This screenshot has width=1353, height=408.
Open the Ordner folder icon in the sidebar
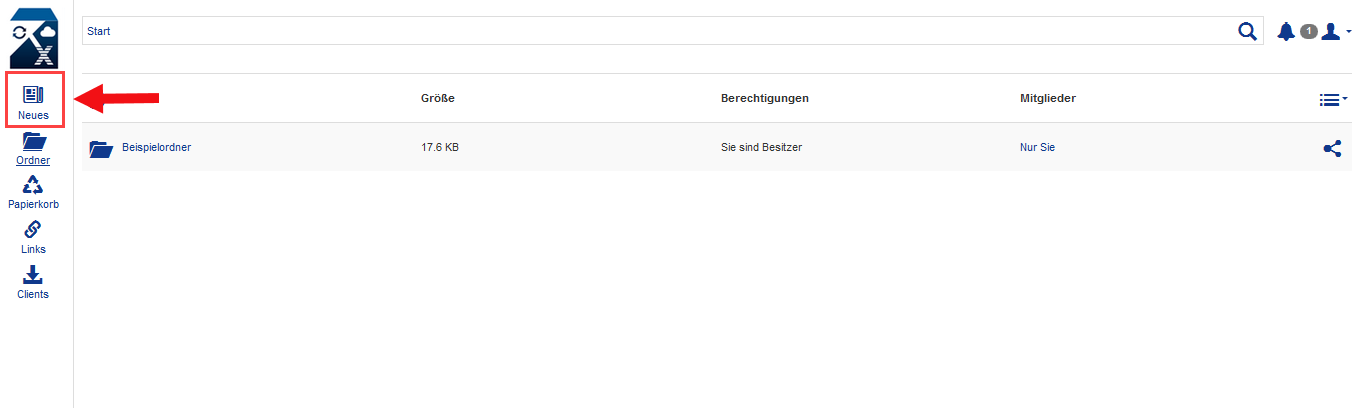(34, 141)
